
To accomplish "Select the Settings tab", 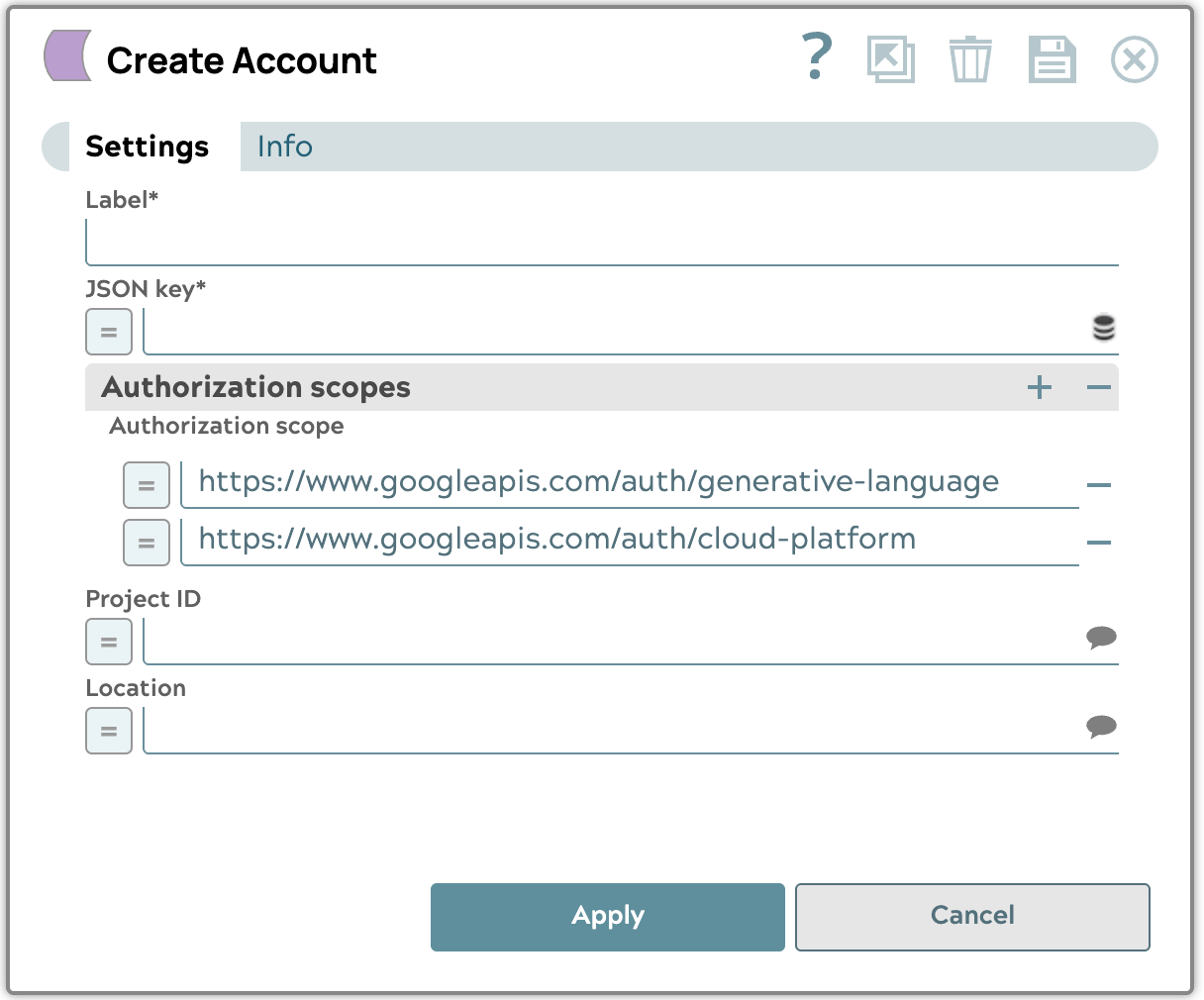I will [x=147, y=147].
